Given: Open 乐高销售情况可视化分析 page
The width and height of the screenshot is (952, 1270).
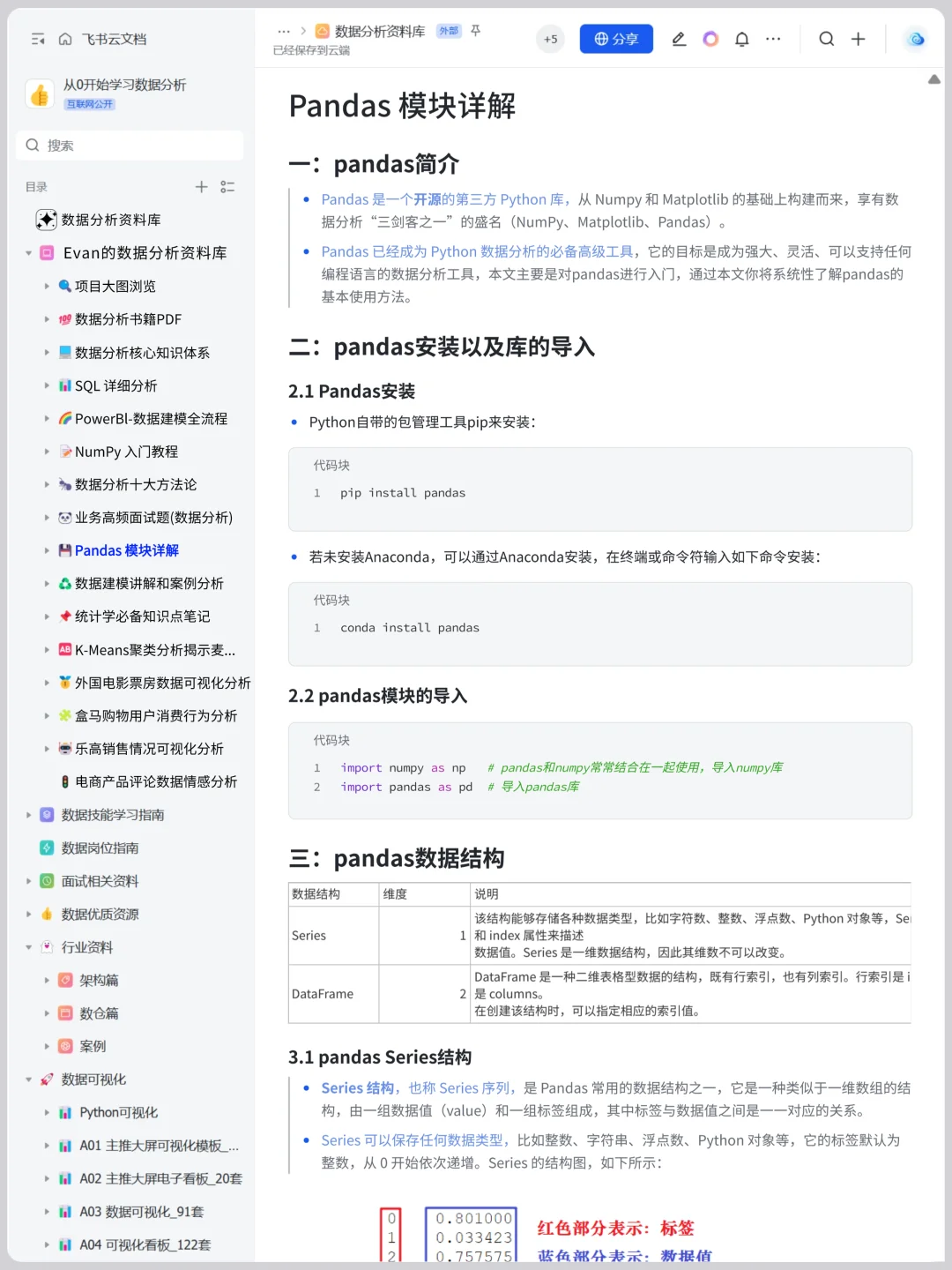Looking at the screenshot, I should click(149, 749).
